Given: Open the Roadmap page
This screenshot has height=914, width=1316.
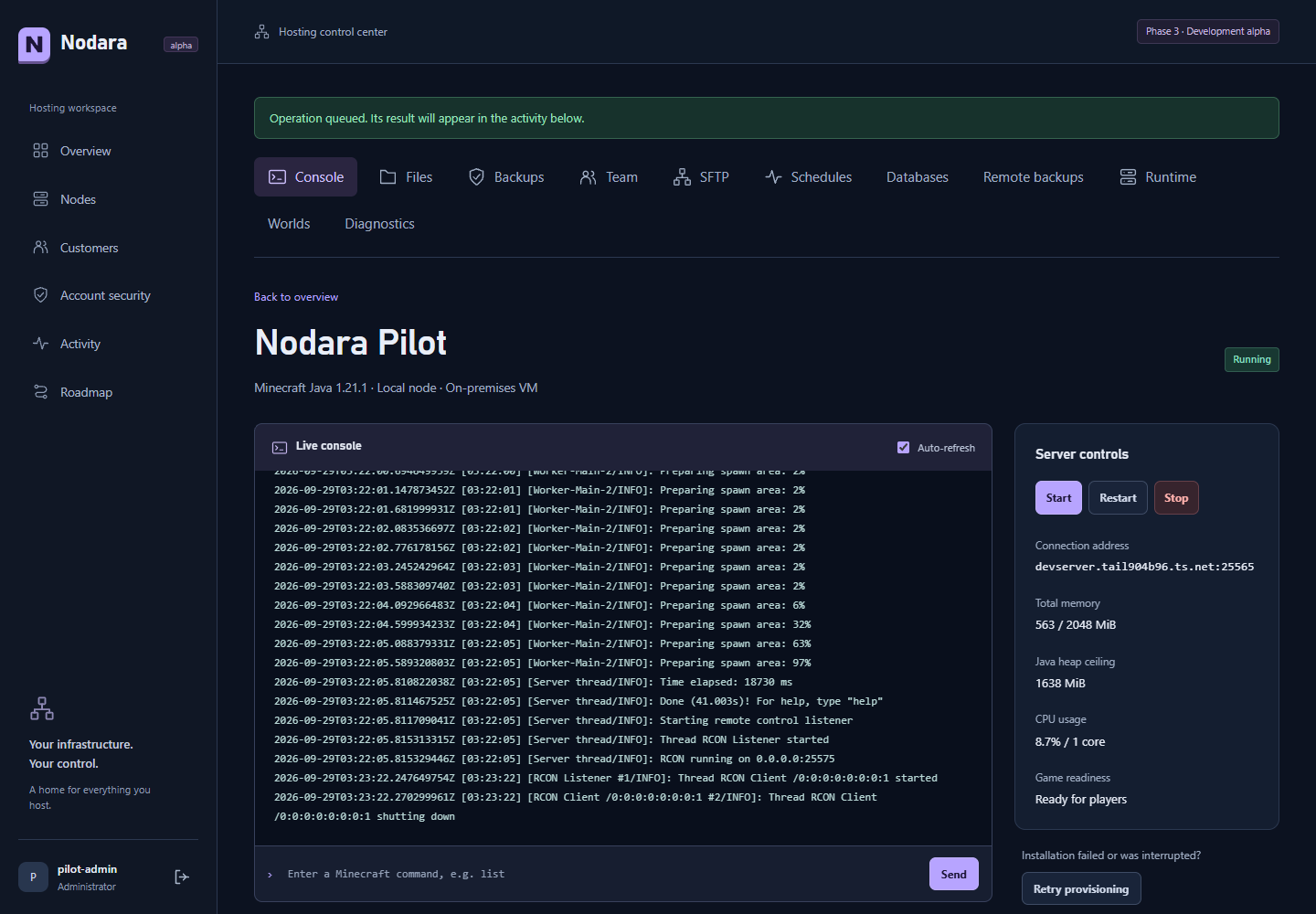Looking at the screenshot, I should 108,392.
